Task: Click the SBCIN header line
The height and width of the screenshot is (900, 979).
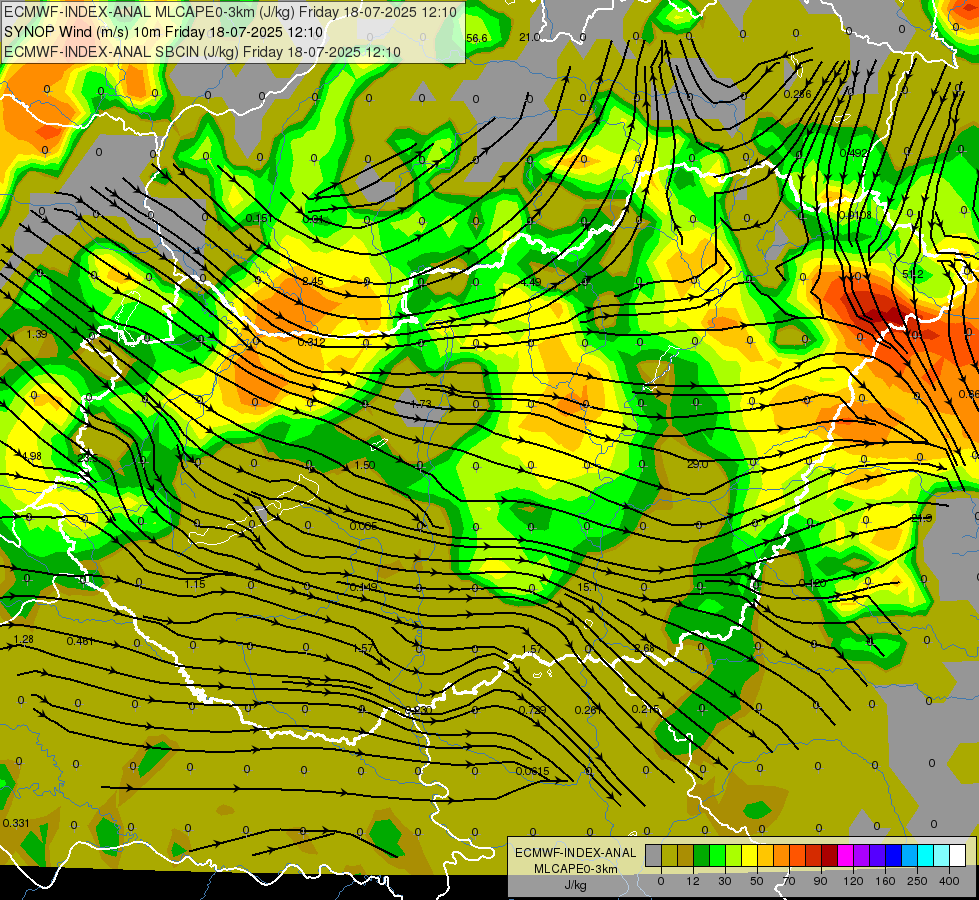Action: 202,52
